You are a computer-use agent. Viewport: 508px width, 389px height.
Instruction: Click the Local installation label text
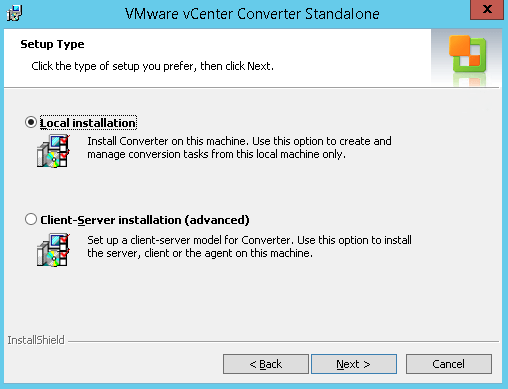tap(88, 123)
